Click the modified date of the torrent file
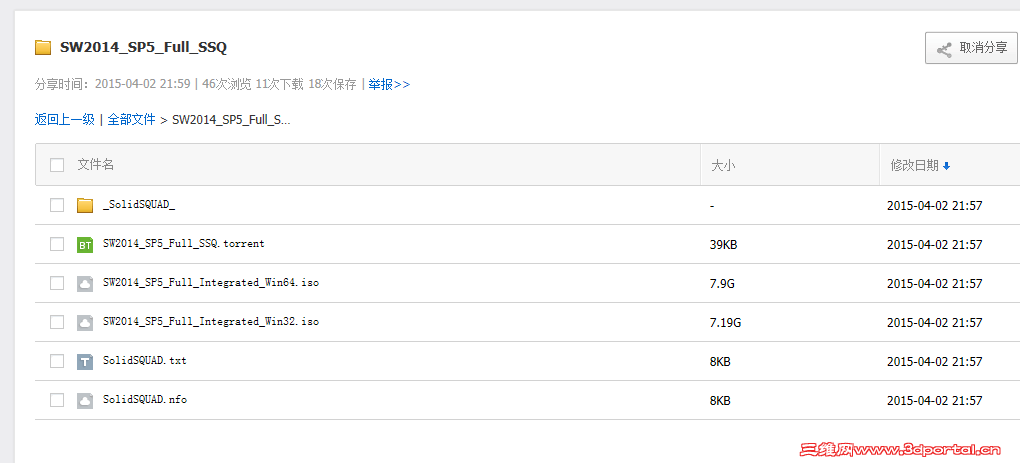 (x=934, y=245)
